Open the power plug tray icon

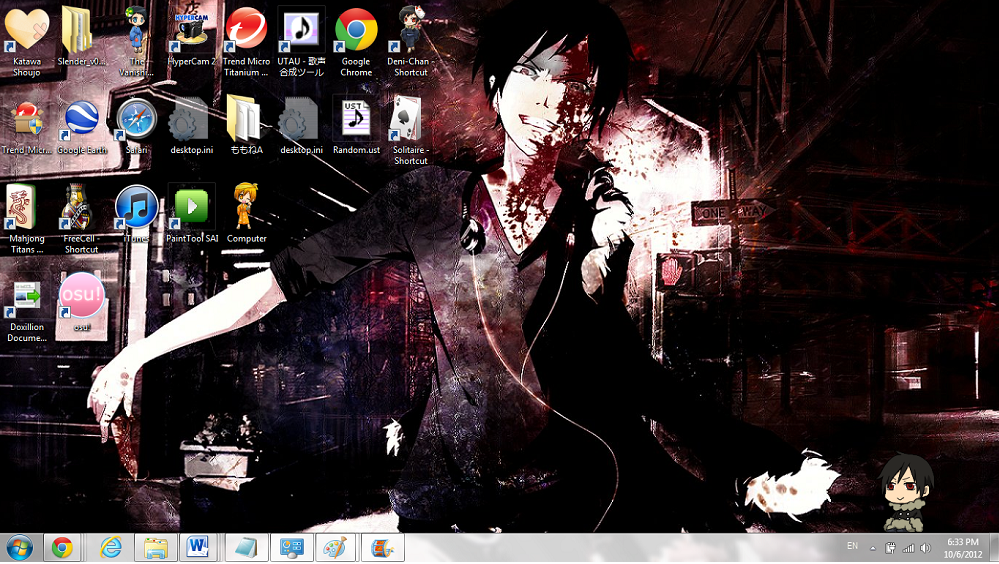click(891, 548)
